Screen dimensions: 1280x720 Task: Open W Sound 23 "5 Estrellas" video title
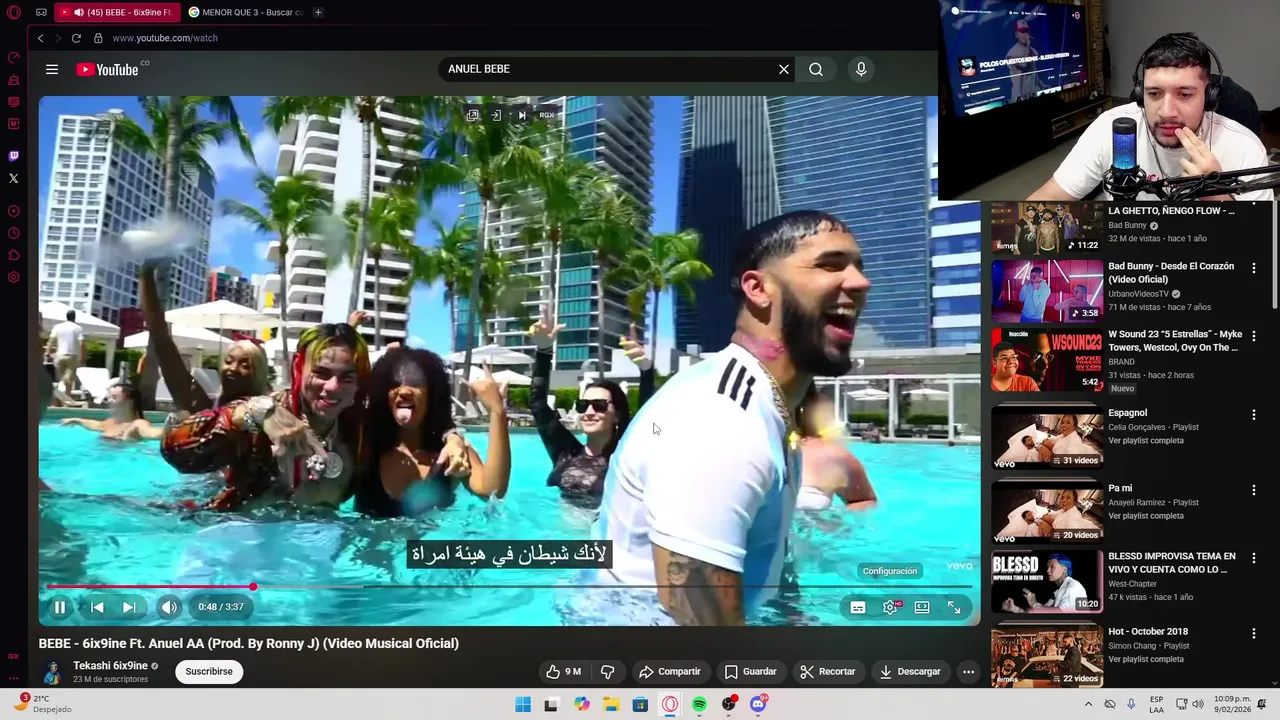coord(1175,341)
